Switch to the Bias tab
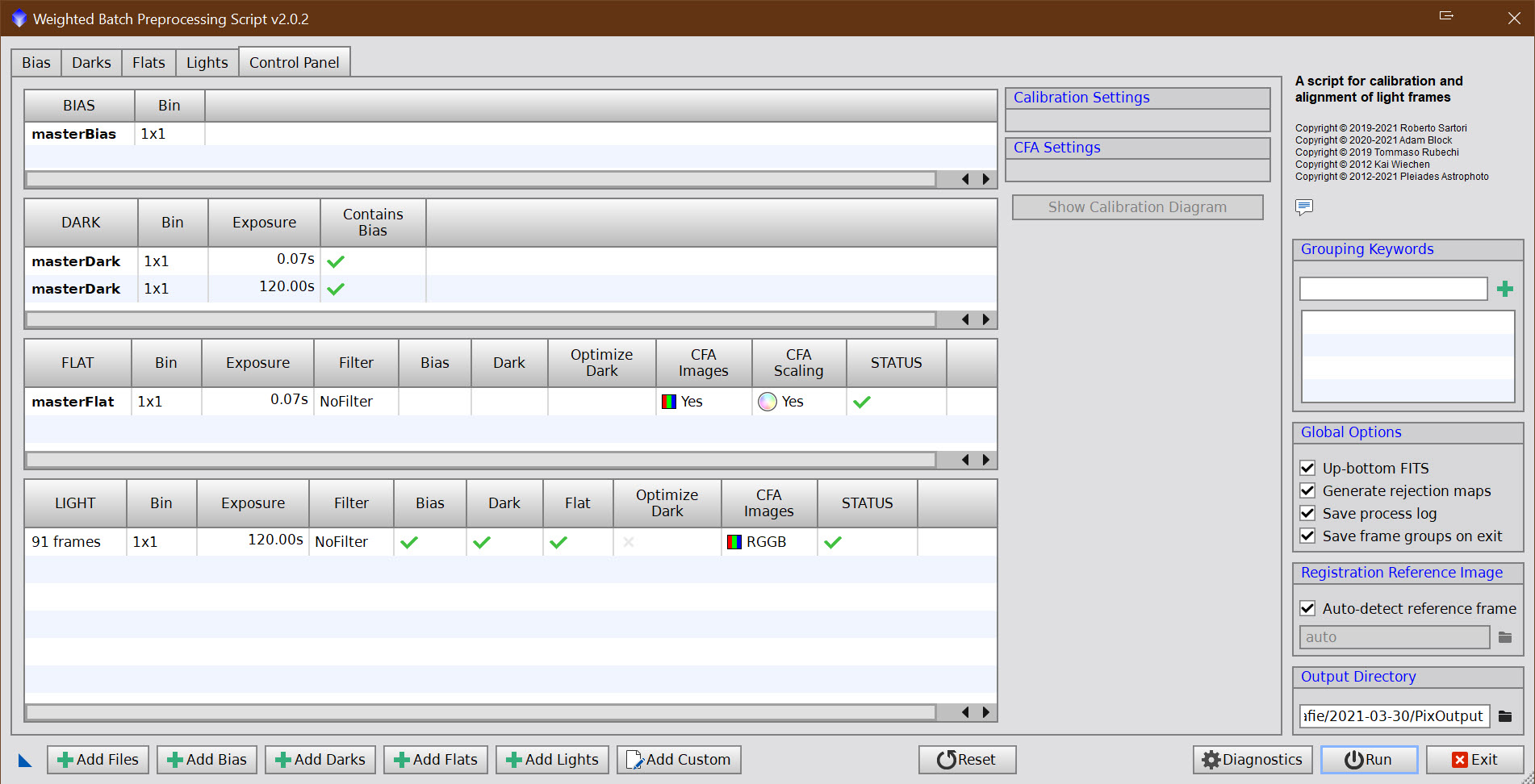The width and height of the screenshot is (1535, 784). (36, 63)
